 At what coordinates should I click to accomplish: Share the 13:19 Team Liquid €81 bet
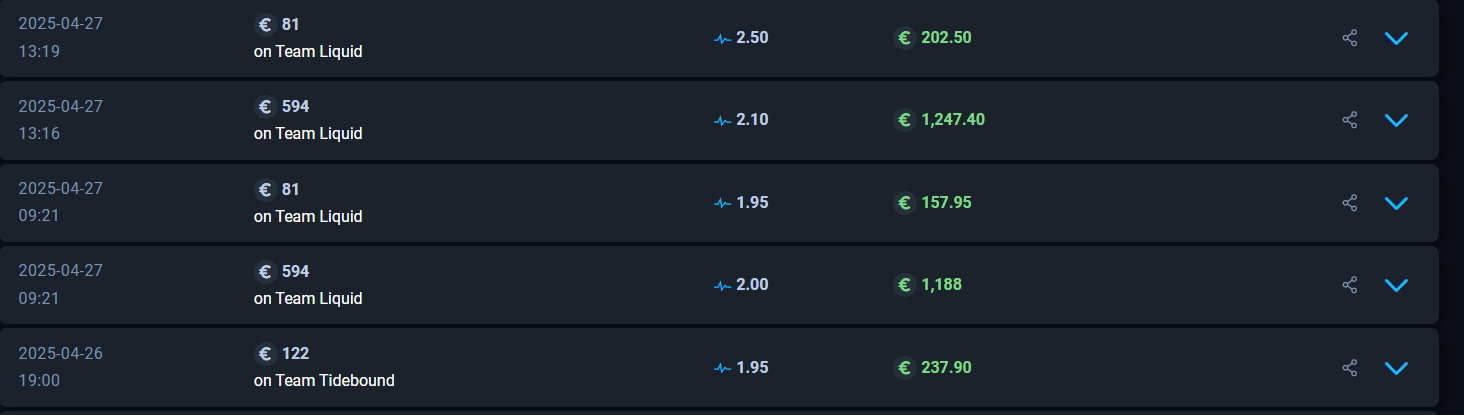[1350, 38]
